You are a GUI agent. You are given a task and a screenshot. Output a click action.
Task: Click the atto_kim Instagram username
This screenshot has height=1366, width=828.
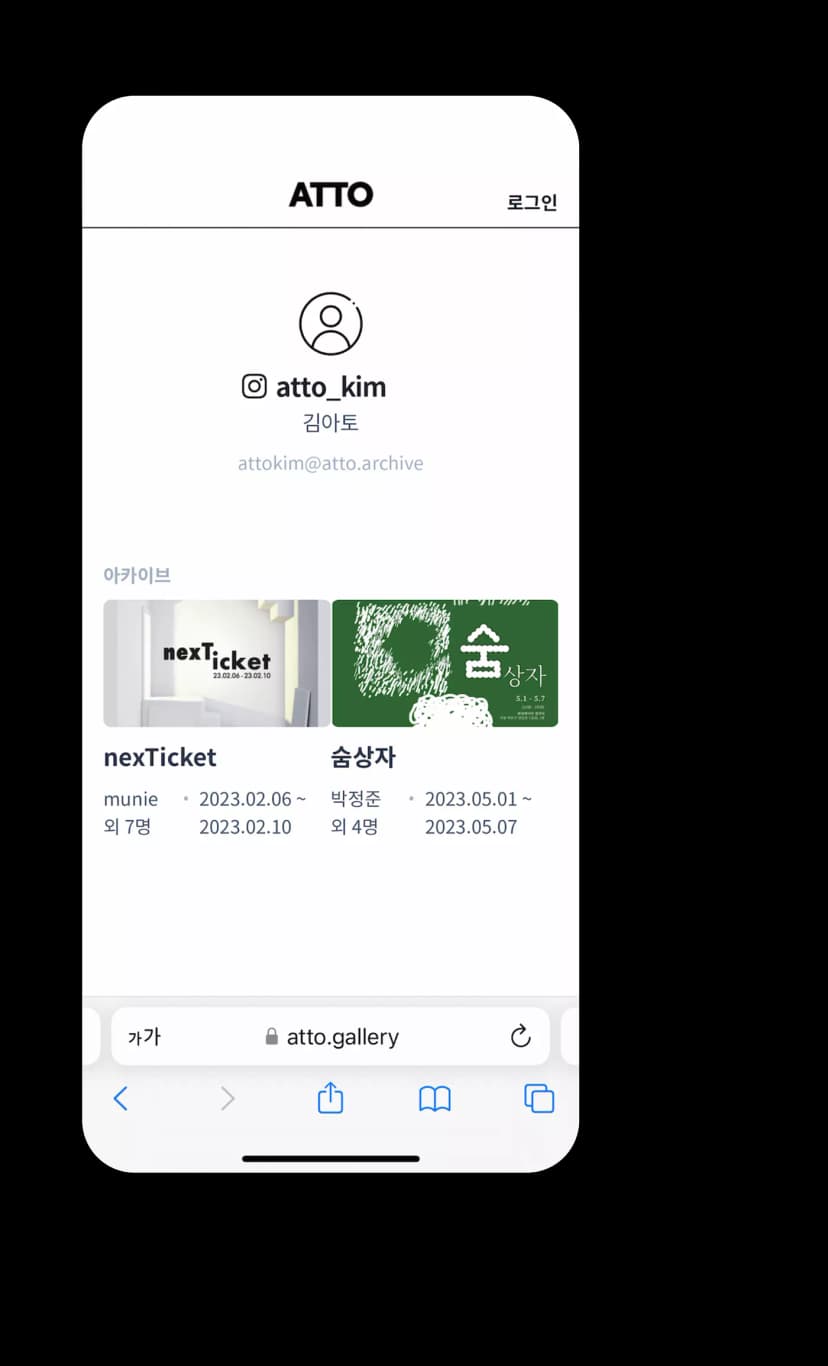coord(331,387)
